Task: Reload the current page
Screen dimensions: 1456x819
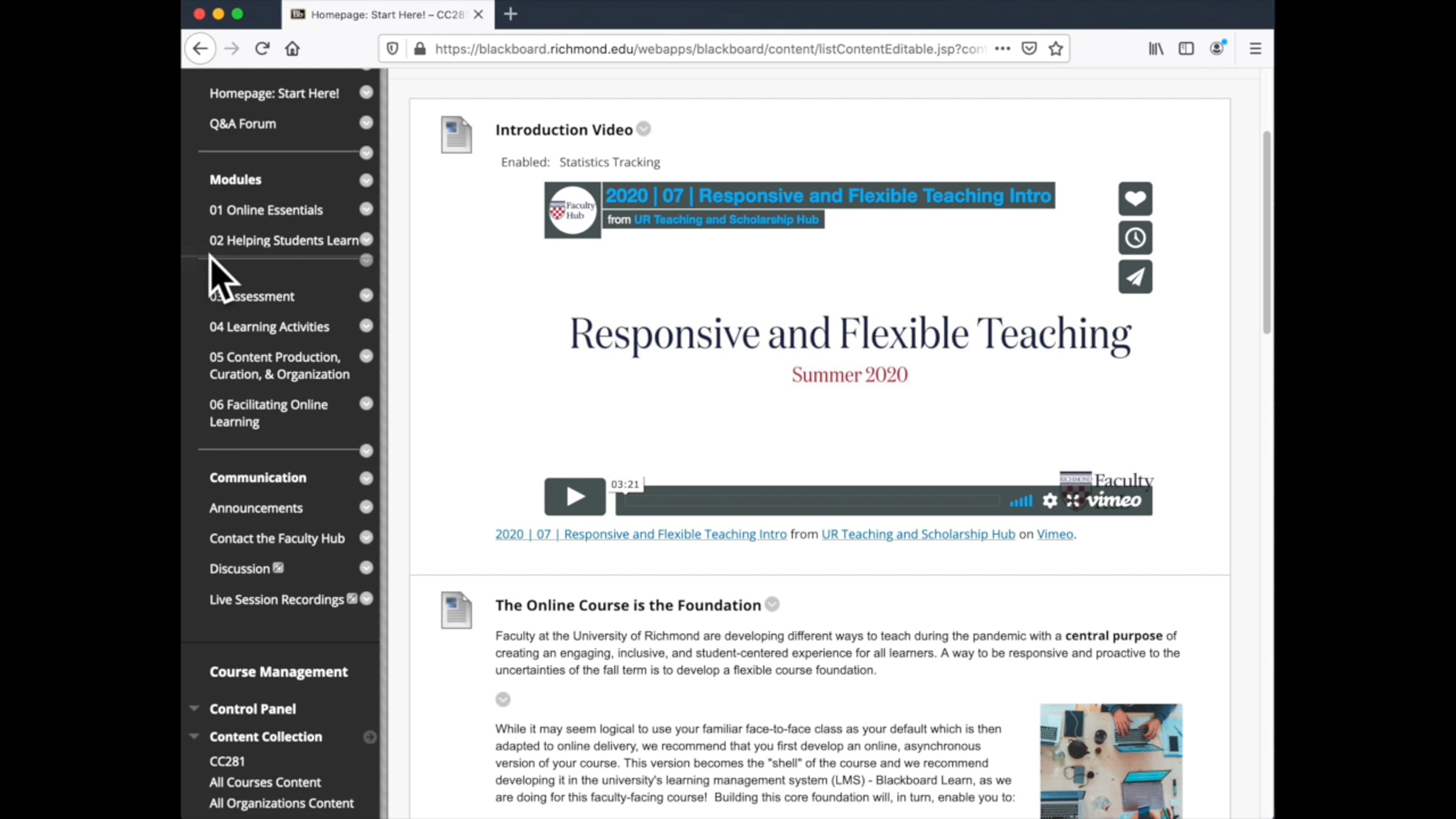Action: [262, 49]
